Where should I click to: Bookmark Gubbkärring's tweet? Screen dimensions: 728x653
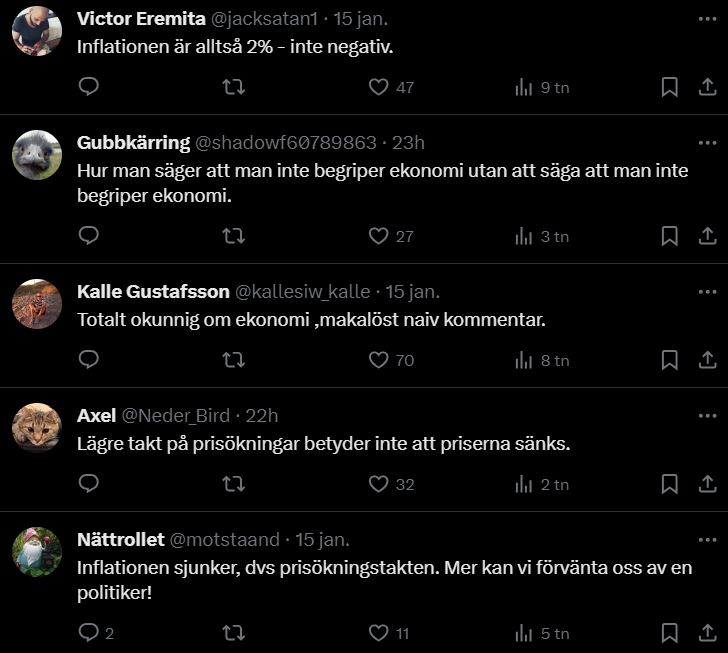(670, 236)
